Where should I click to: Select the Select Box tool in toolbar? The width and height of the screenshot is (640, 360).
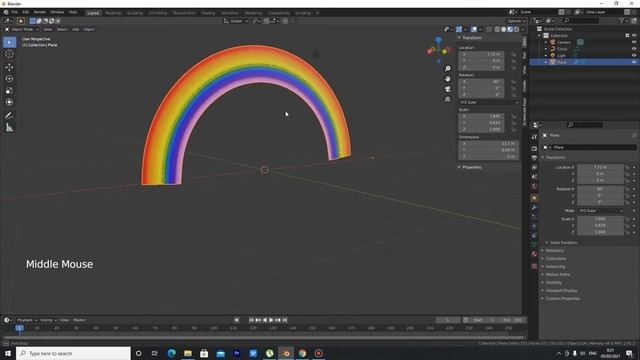(x=9, y=42)
